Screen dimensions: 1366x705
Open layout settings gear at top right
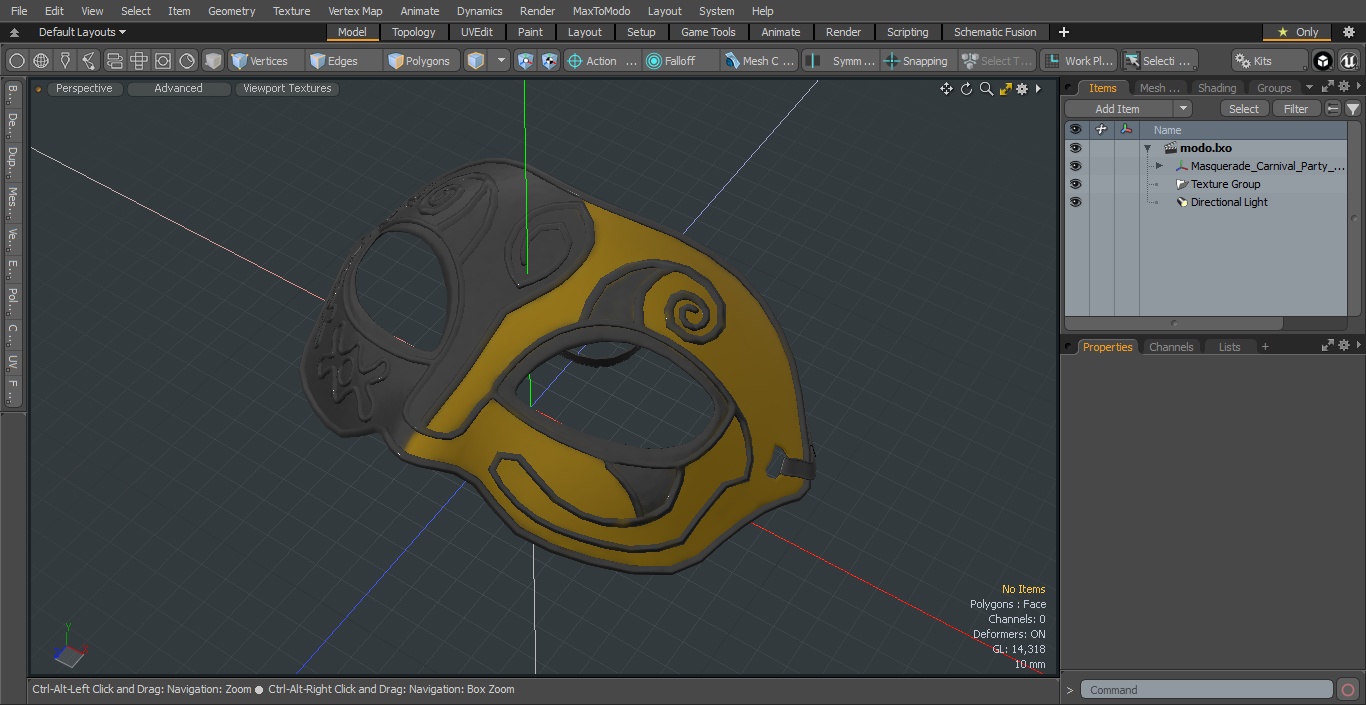(1348, 32)
